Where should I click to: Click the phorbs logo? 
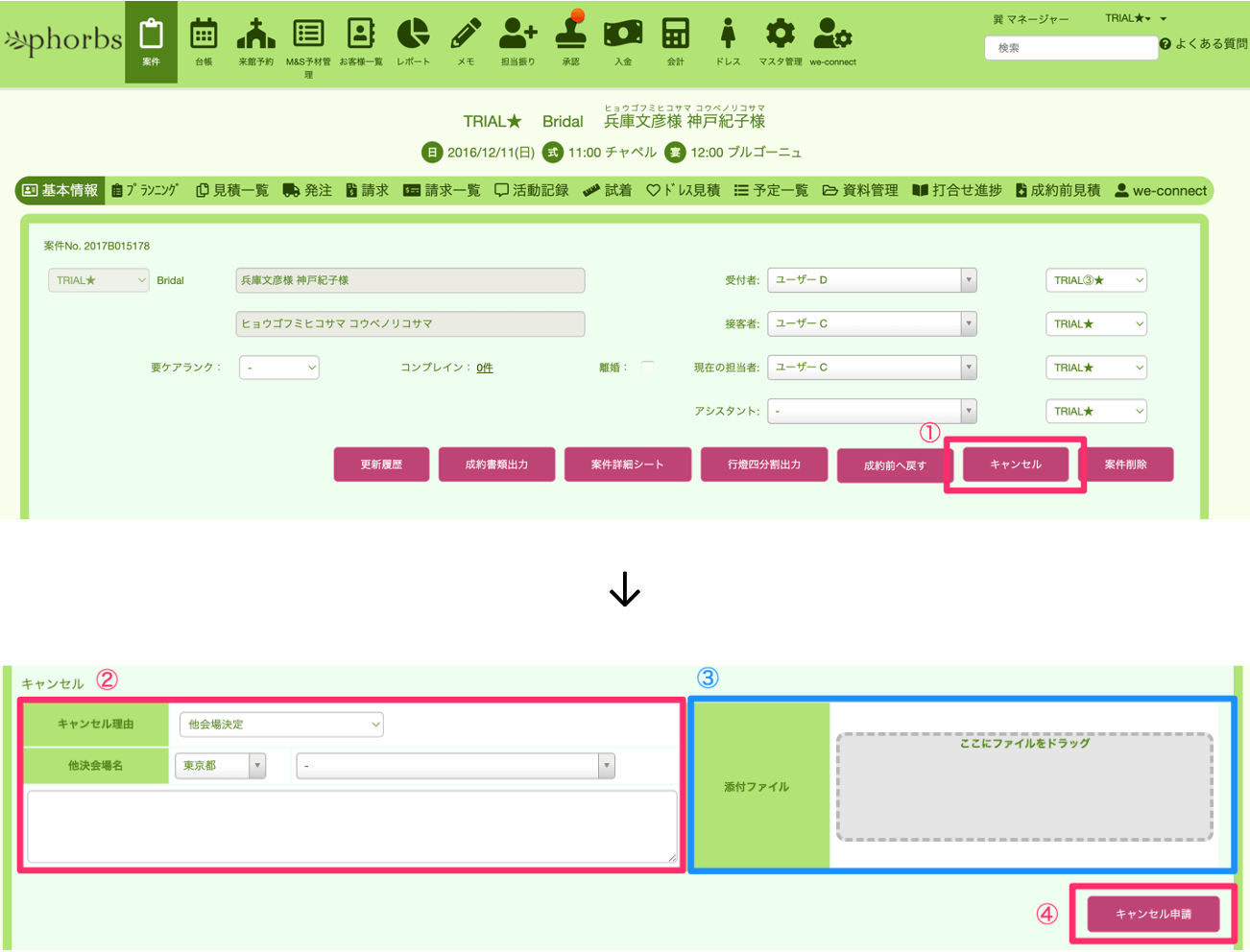point(63,40)
